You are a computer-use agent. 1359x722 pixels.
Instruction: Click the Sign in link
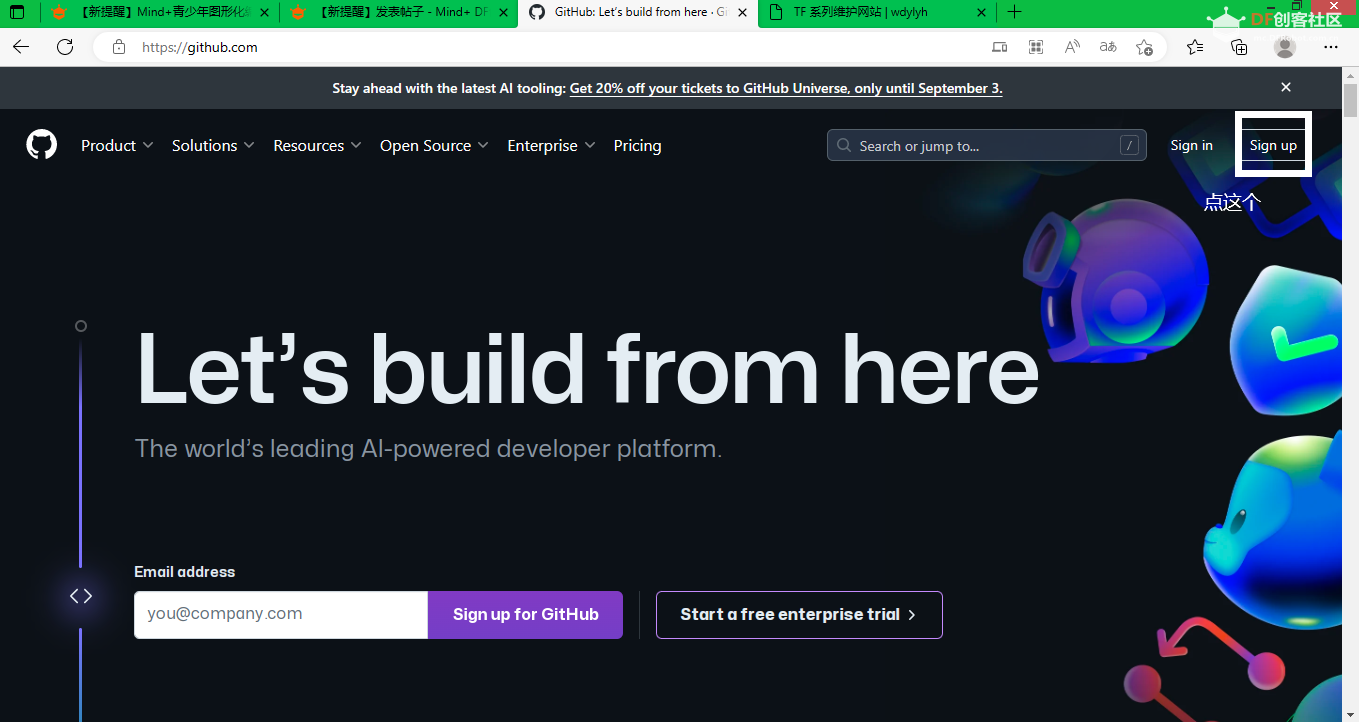point(1192,145)
